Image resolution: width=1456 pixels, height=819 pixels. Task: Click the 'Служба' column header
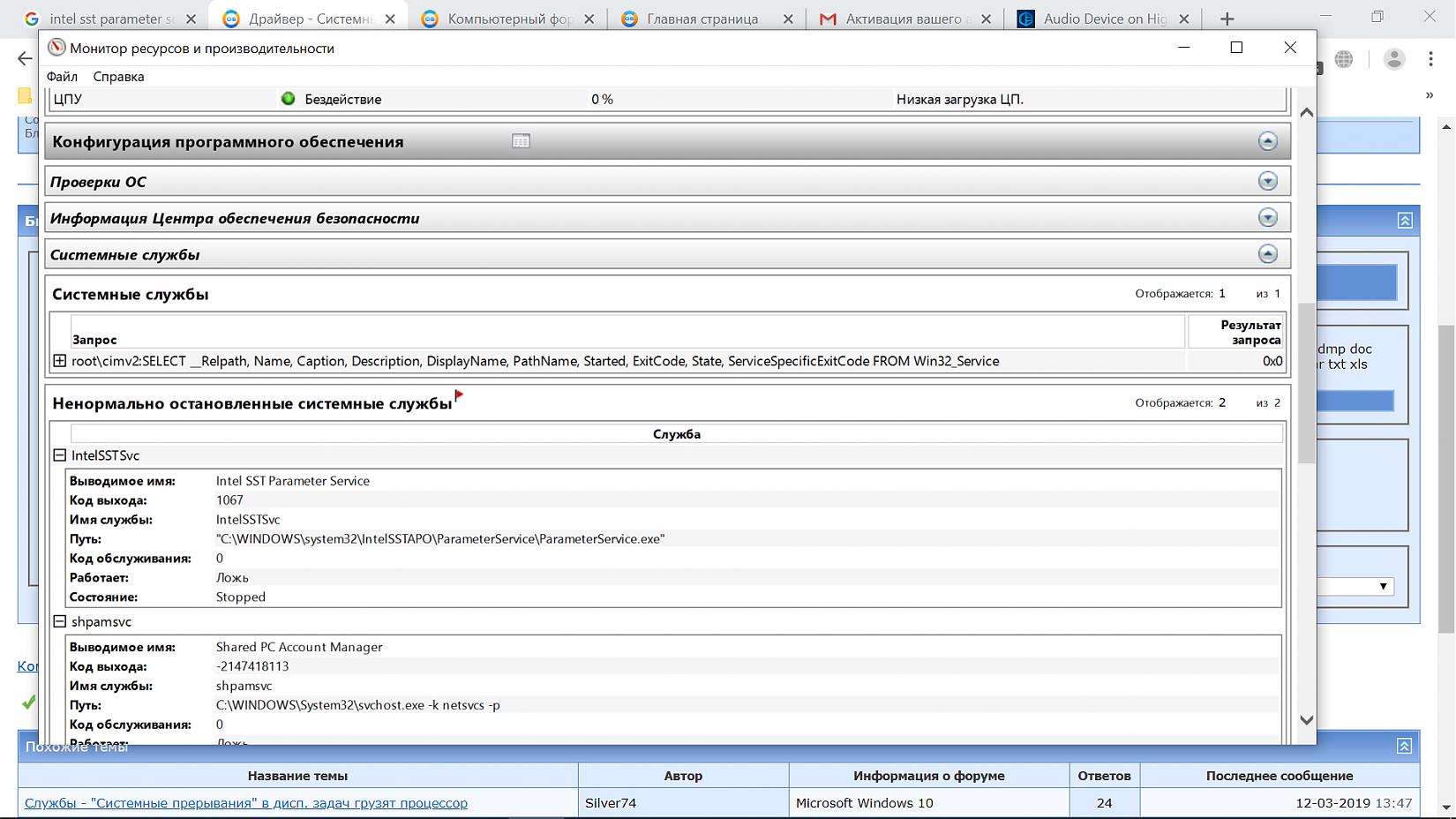coord(677,433)
